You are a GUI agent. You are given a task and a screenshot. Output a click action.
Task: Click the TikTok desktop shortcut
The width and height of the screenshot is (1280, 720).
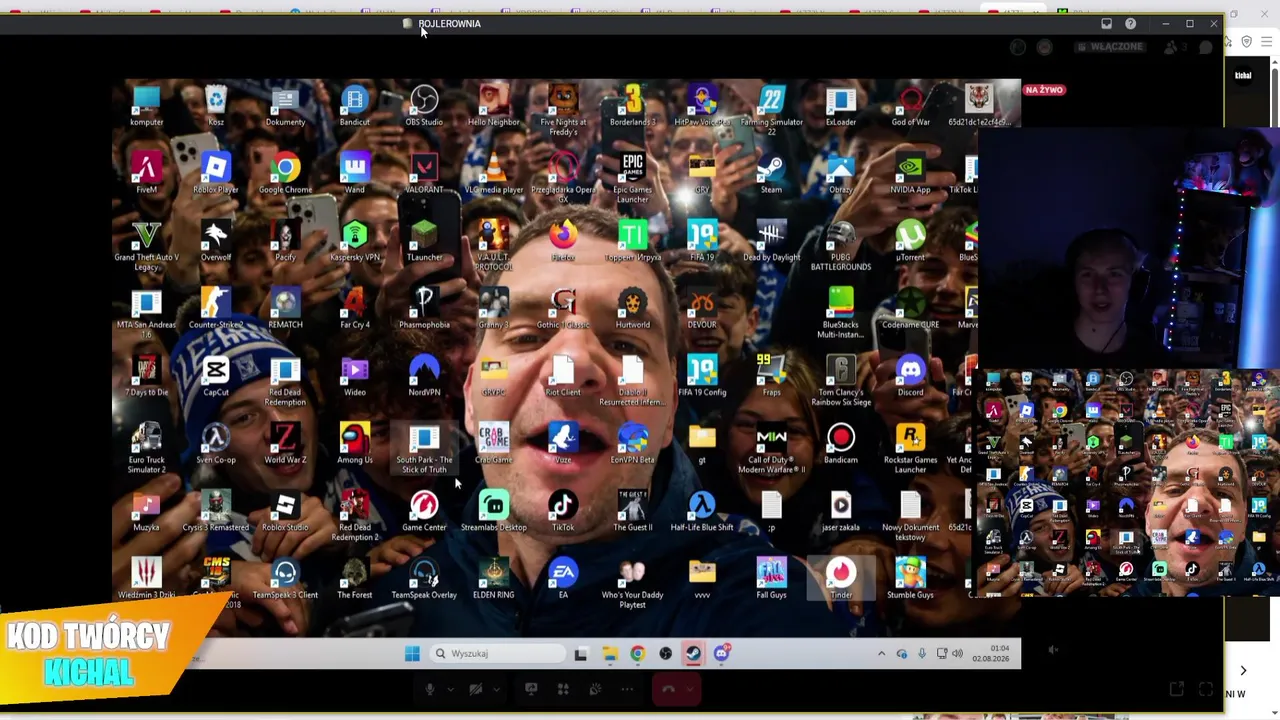(563, 511)
